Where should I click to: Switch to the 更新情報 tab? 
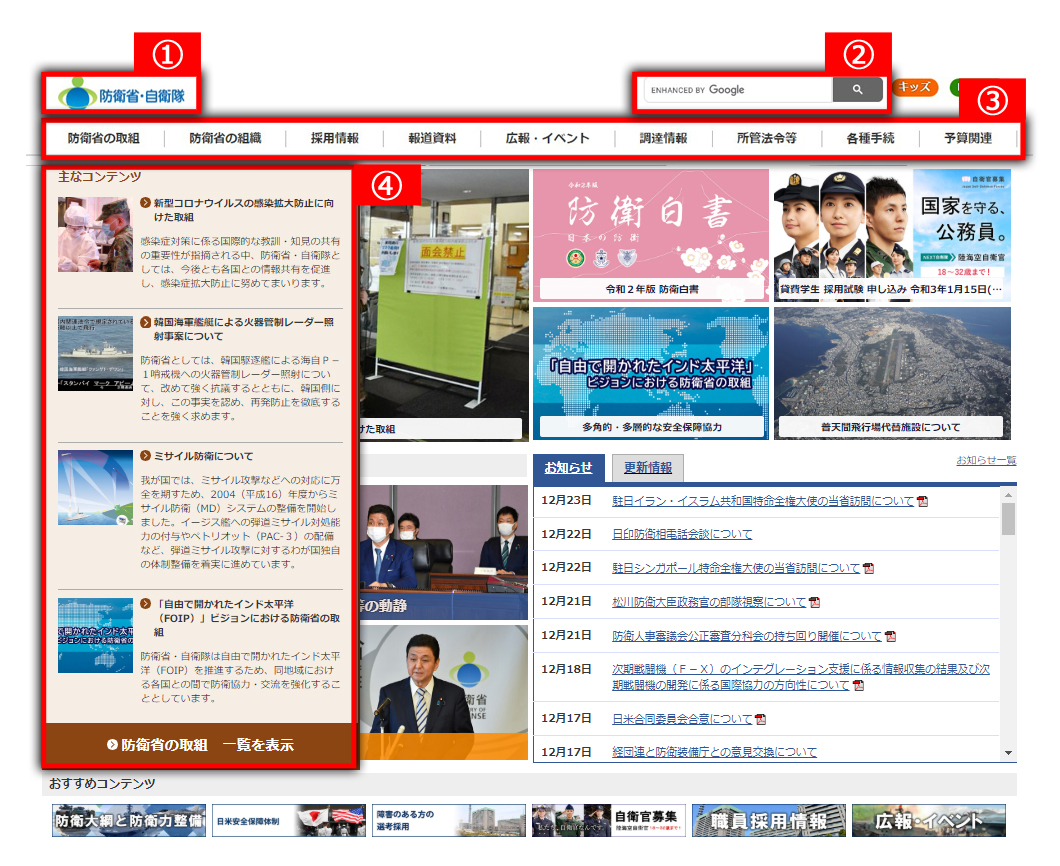[648, 468]
